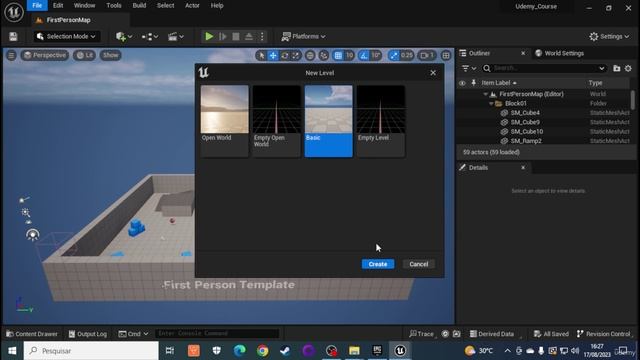
Task: Open grid snap value 10
Action: point(349,56)
